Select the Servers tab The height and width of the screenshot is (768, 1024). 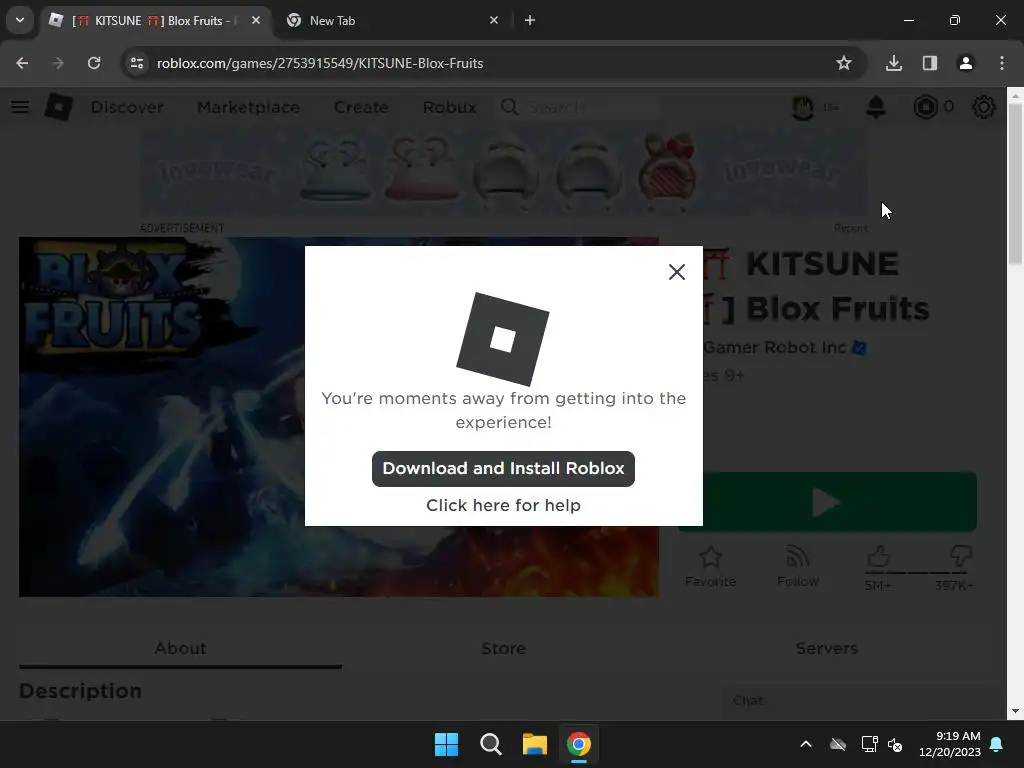coord(826,648)
